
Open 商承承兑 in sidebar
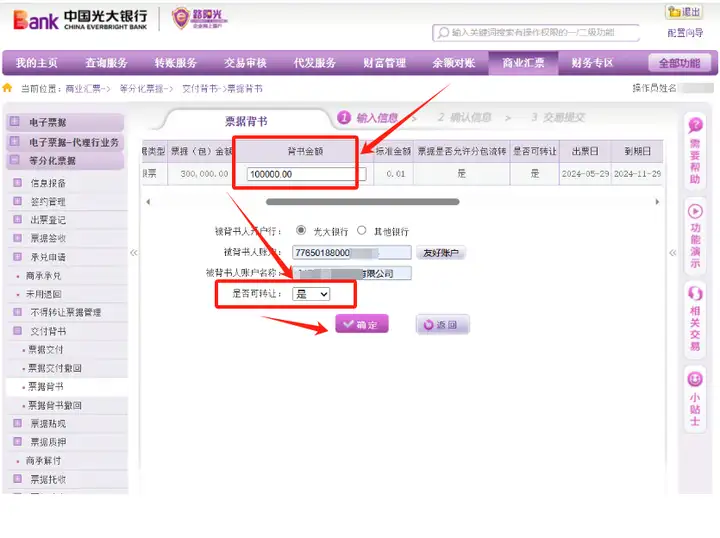pyautogui.click(x=44, y=275)
